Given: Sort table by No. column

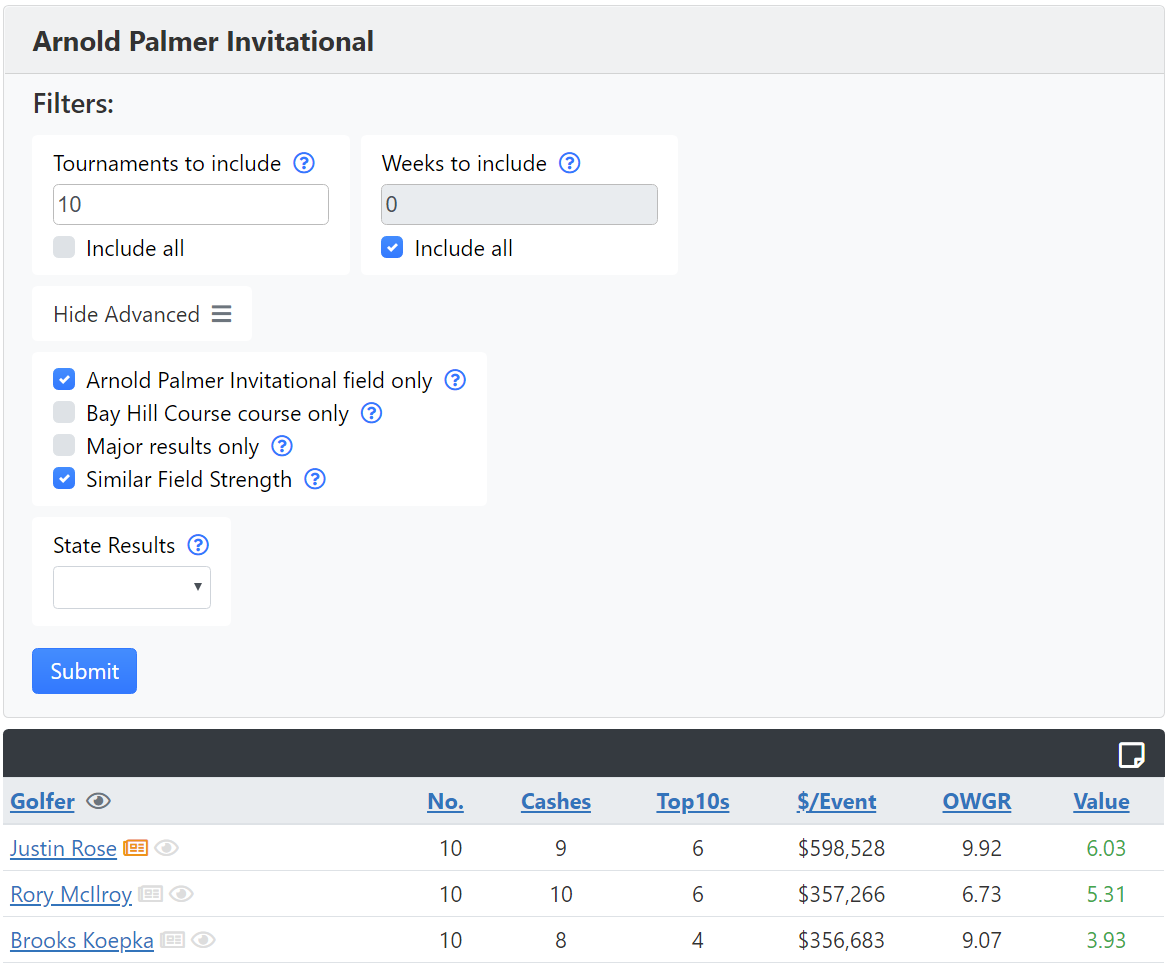Looking at the screenshot, I should [446, 801].
